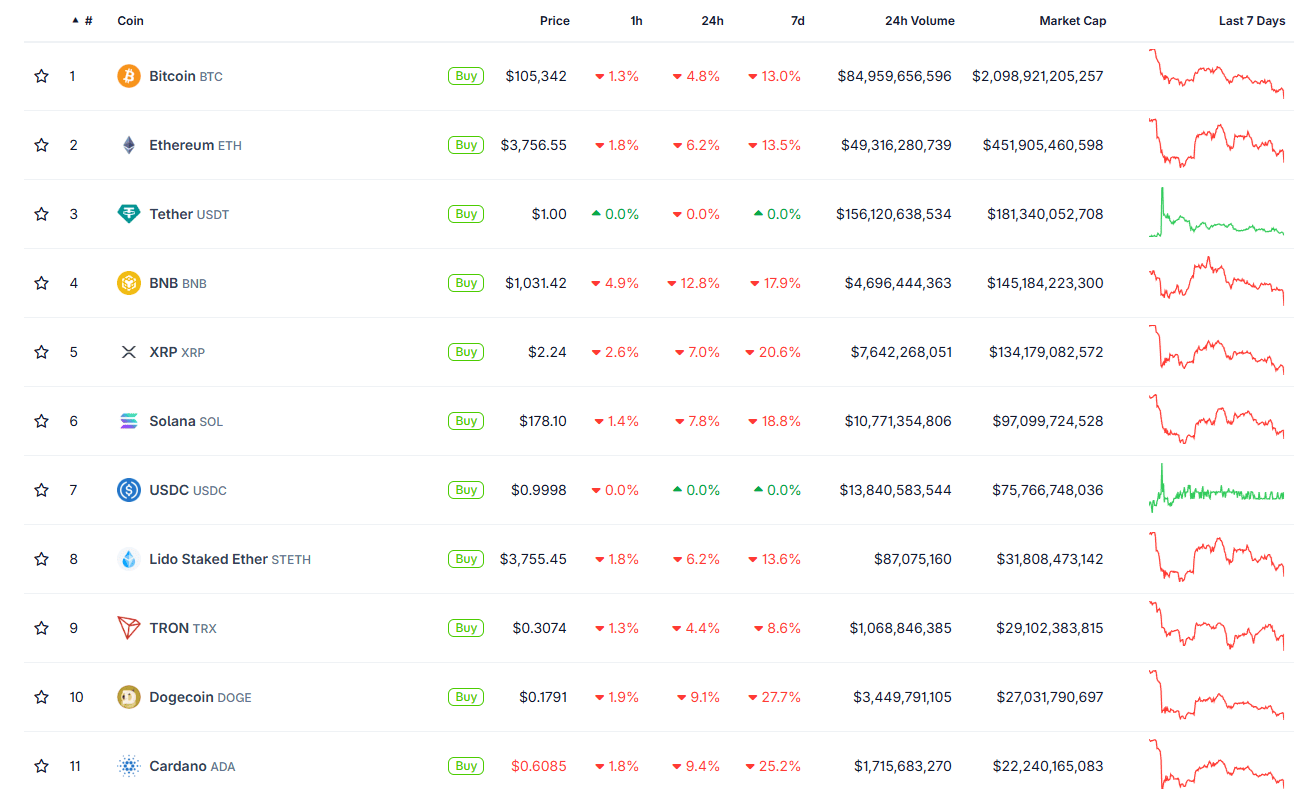Click the Buy button for Bitcoin

click(465, 75)
